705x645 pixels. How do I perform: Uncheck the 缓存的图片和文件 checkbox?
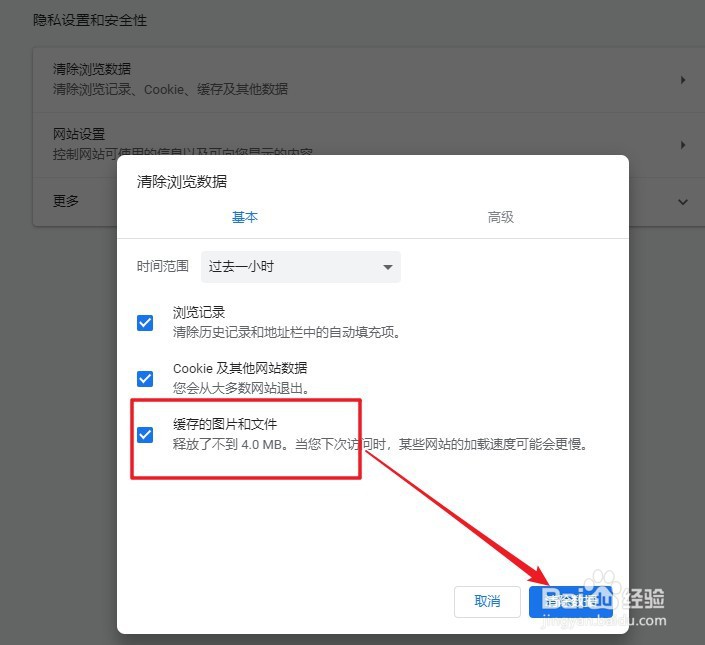[145, 435]
